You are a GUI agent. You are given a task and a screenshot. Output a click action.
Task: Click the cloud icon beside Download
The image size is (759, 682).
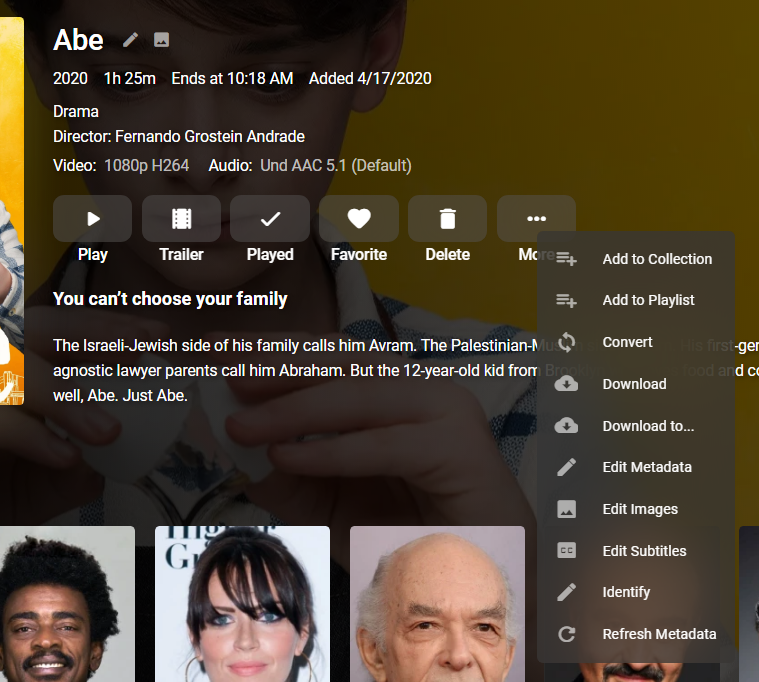click(x=566, y=384)
